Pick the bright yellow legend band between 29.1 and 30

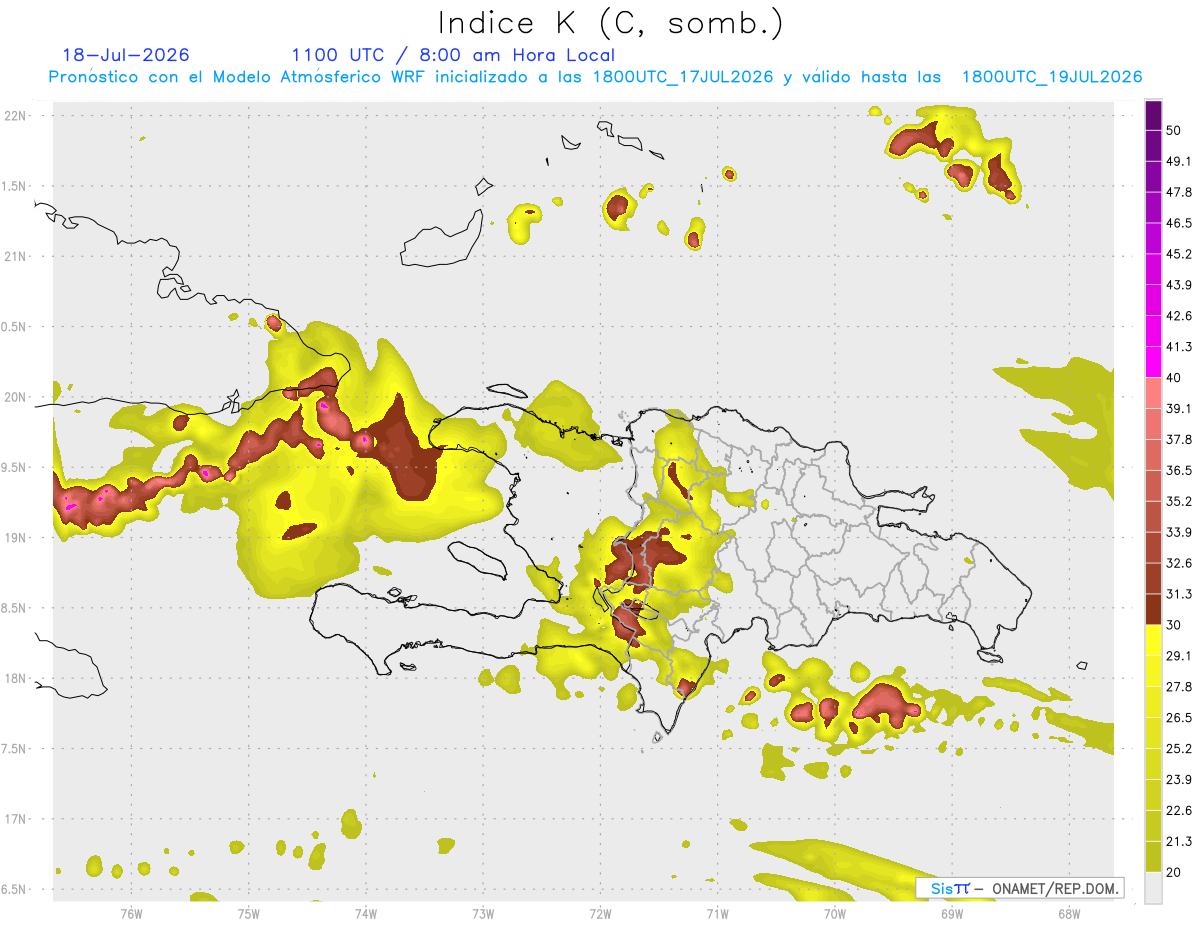(x=1154, y=640)
